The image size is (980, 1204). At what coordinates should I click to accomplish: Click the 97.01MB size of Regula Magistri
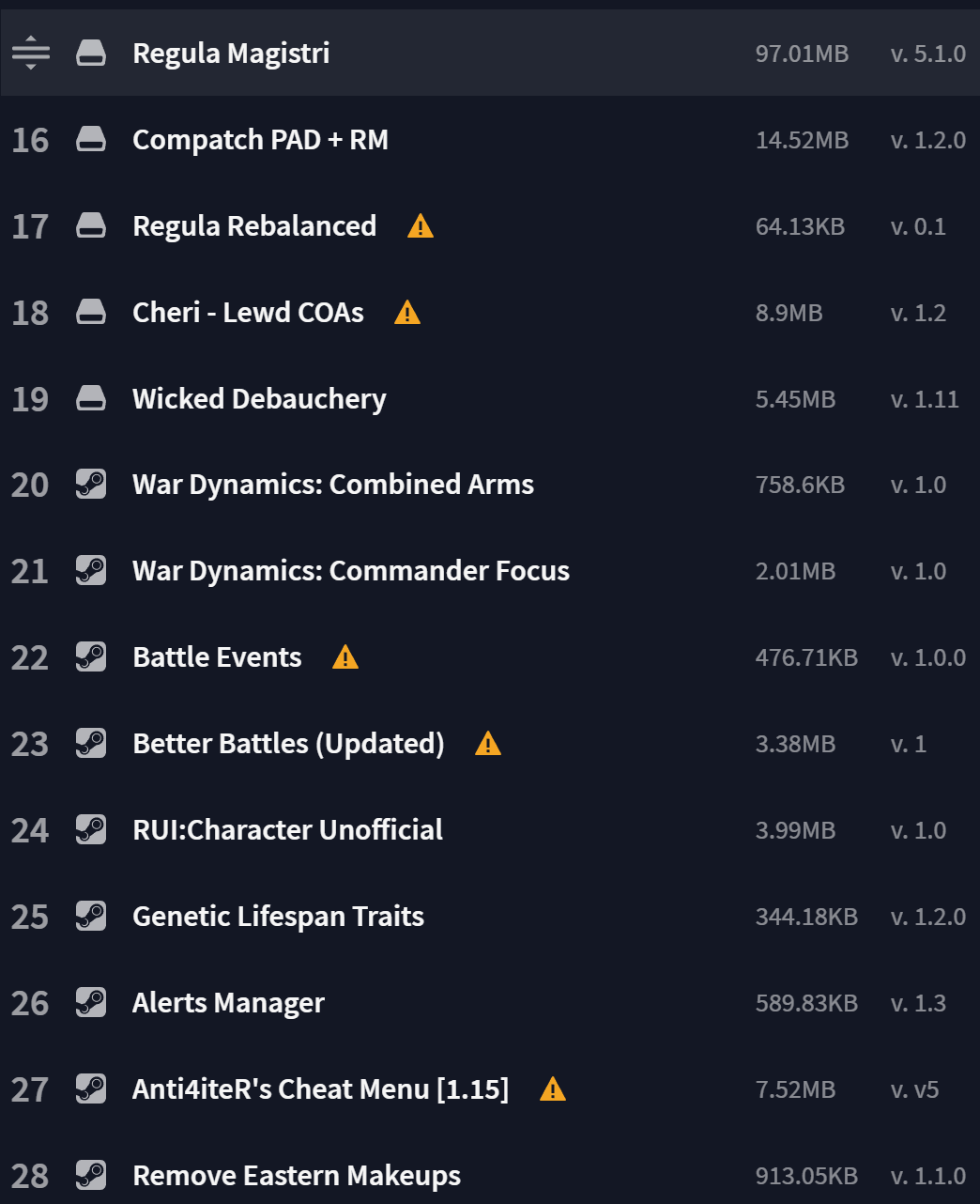click(802, 54)
